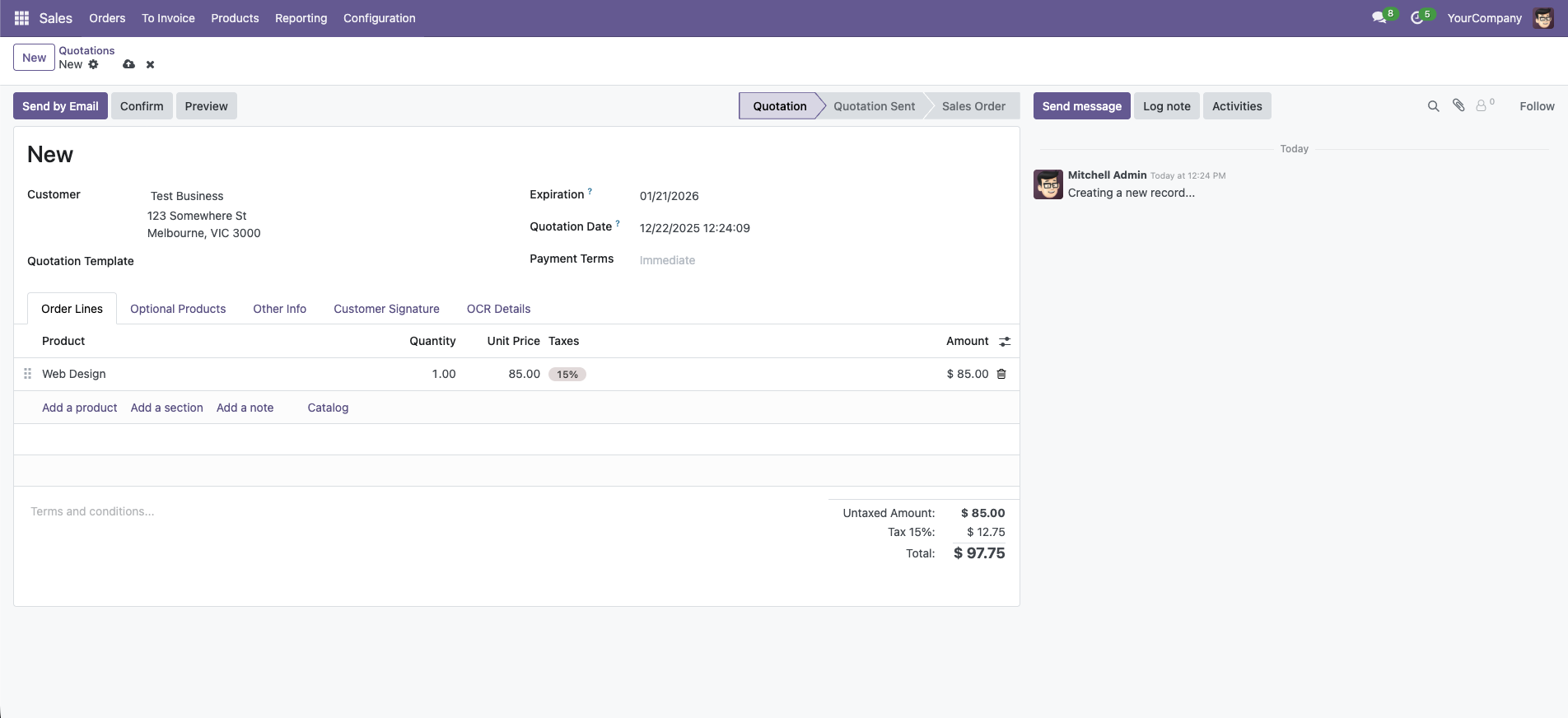Click the Send message button
Screen dimensions: 1568x718
[1081, 106]
